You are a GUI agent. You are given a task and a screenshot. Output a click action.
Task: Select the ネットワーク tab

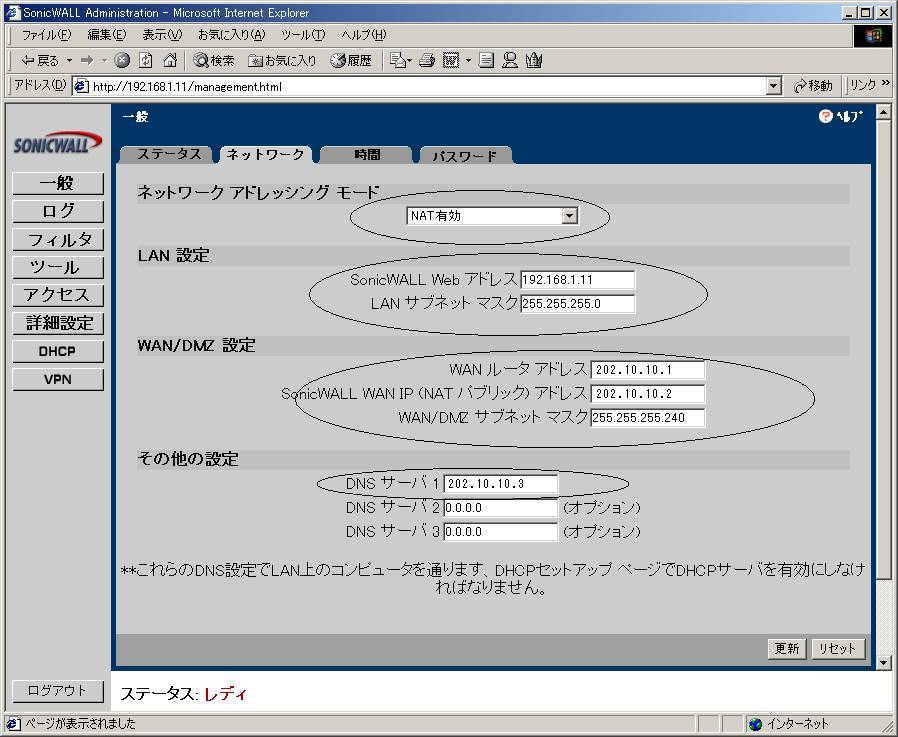pos(265,154)
